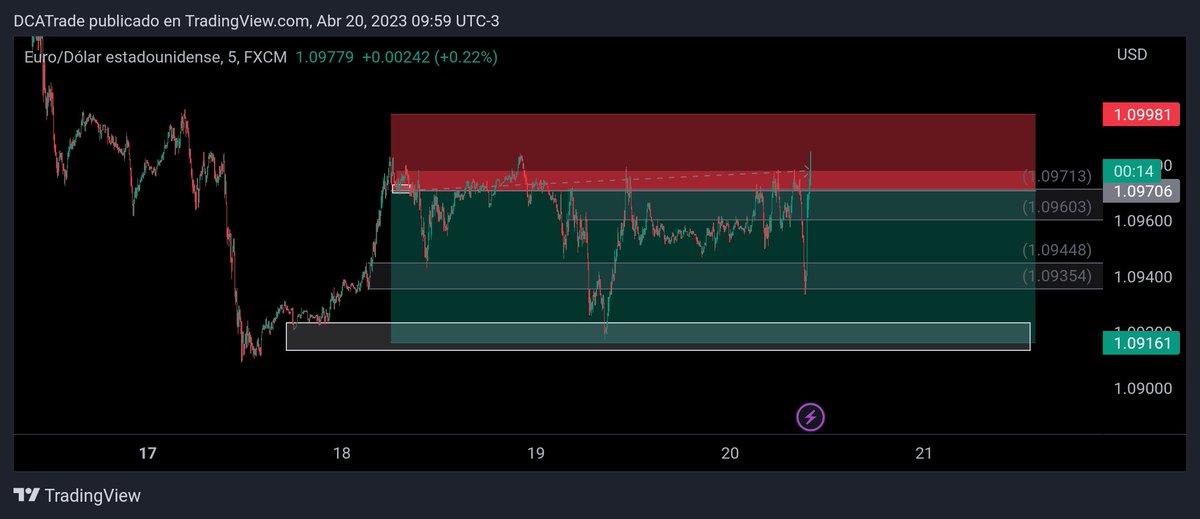
Task: Click date 20 on the time axis
Action: [730, 454]
